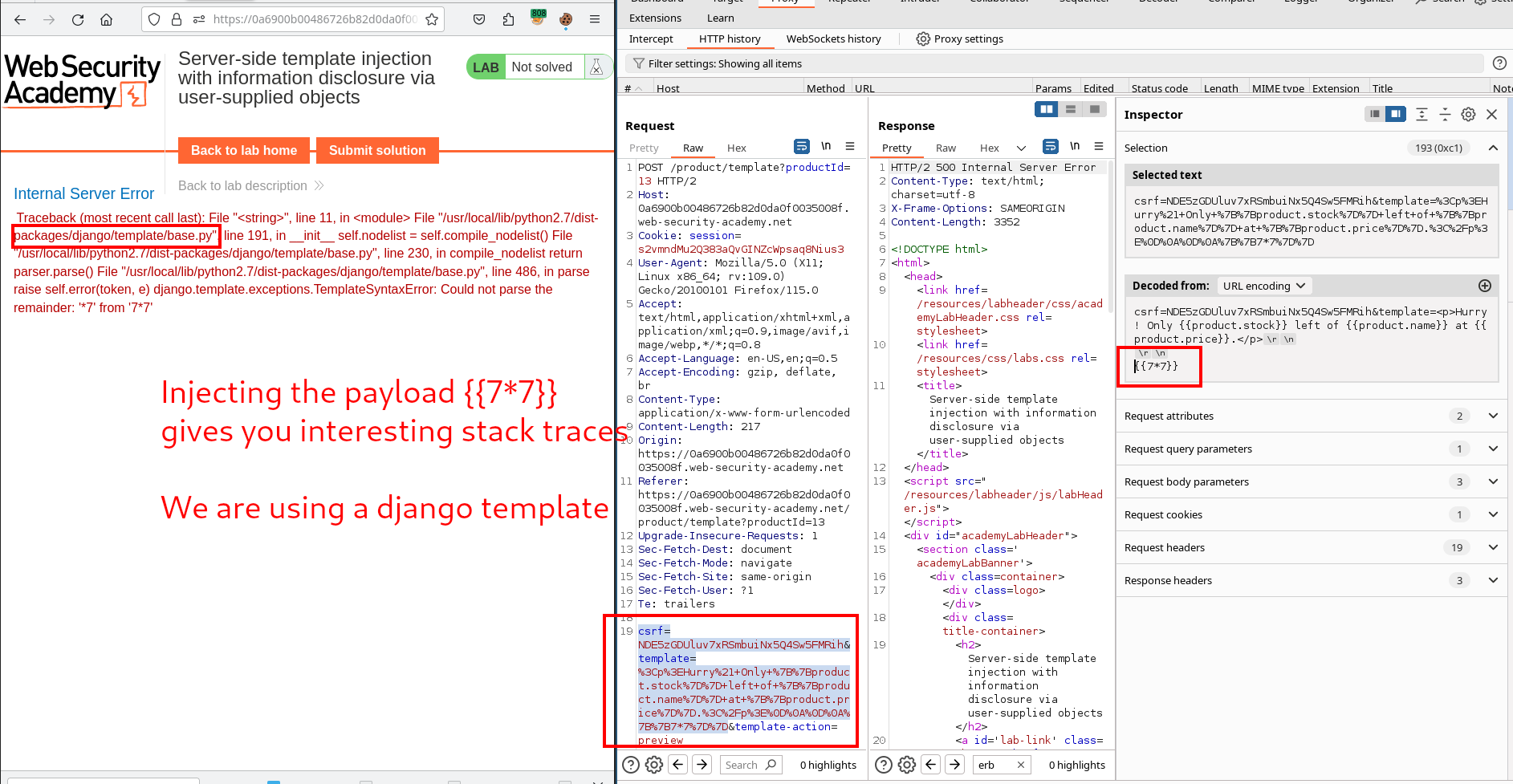
Task: Select the Raw tab in the Response panel
Action: point(946,148)
